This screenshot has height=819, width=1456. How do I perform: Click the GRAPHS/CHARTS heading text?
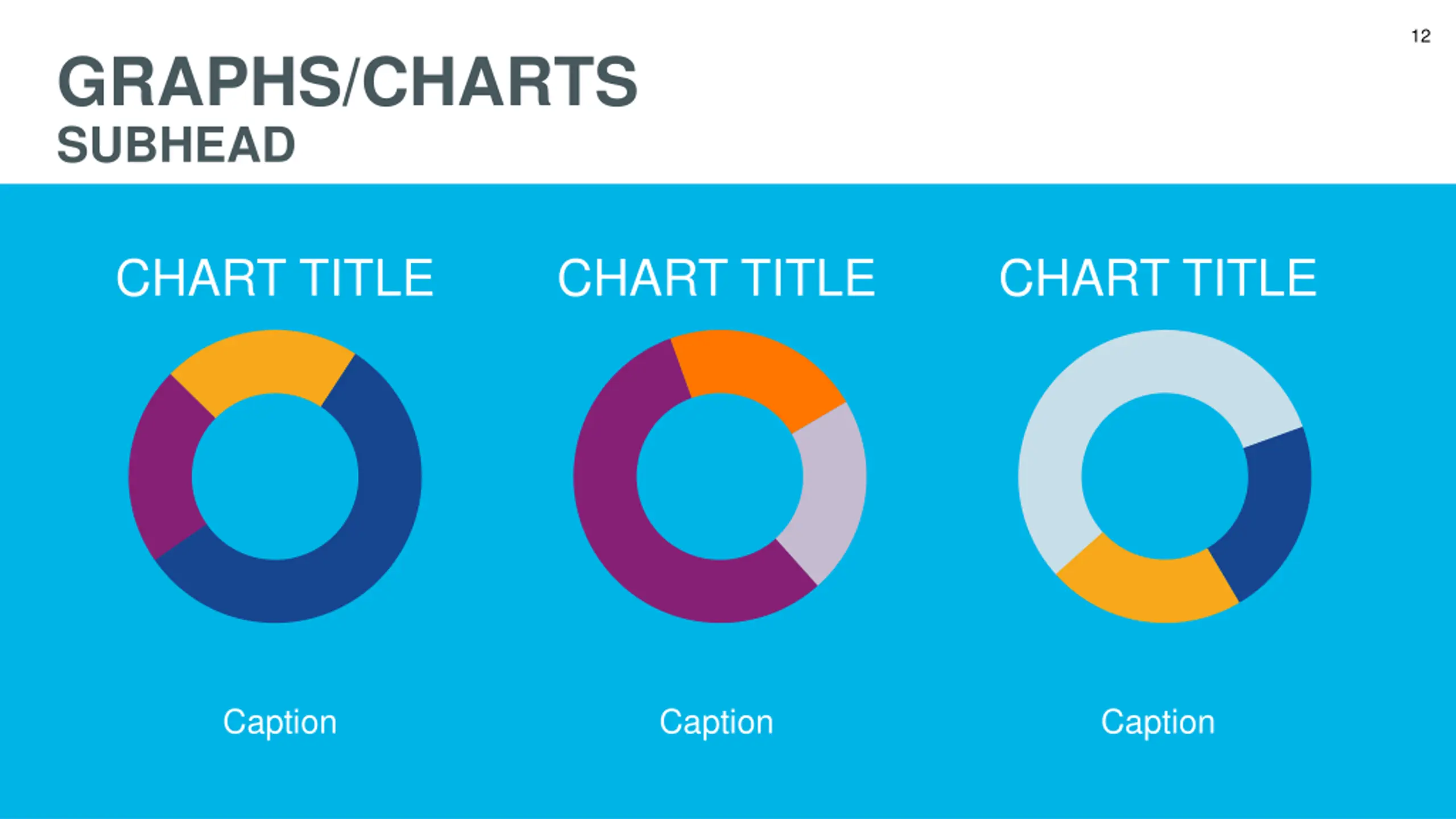pos(348,82)
